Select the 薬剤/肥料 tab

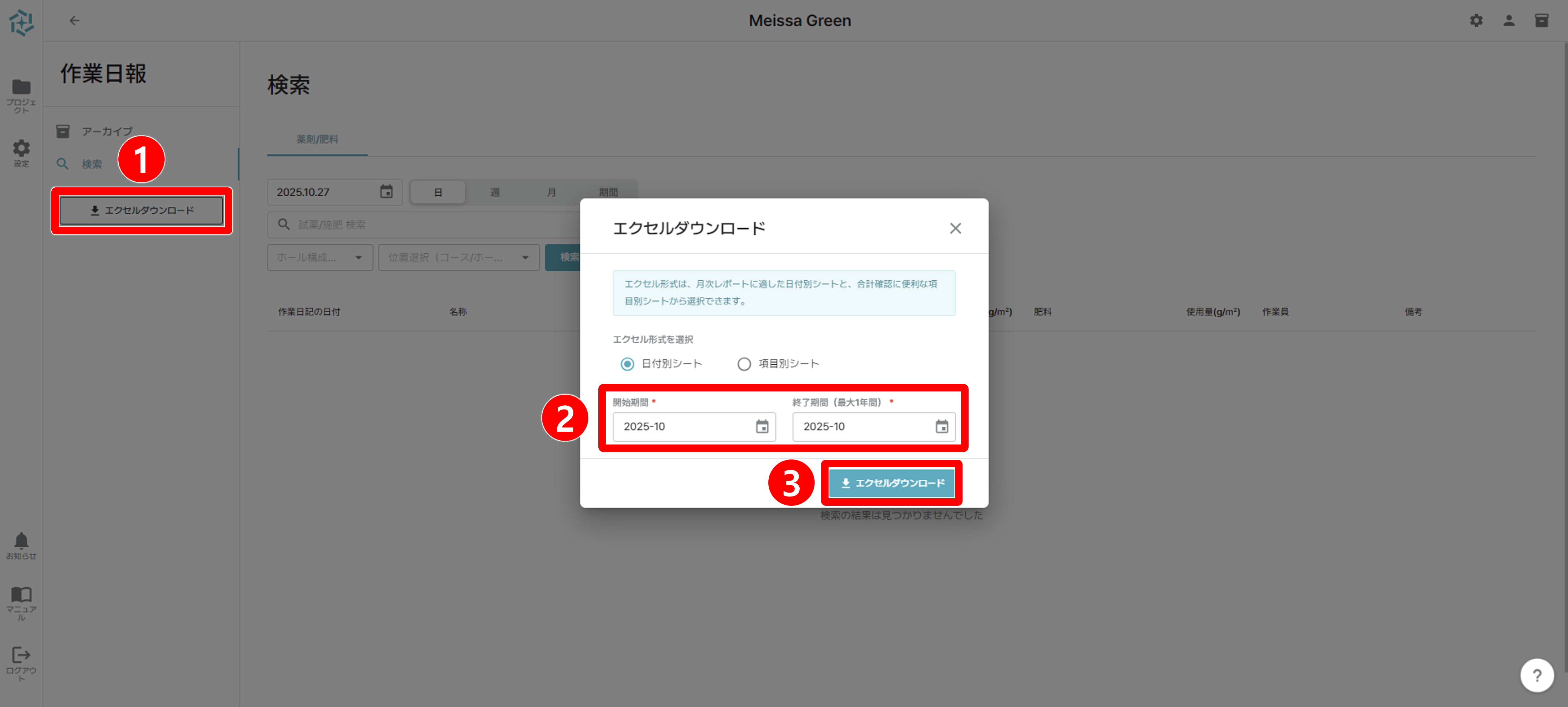click(x=317, y=139)
